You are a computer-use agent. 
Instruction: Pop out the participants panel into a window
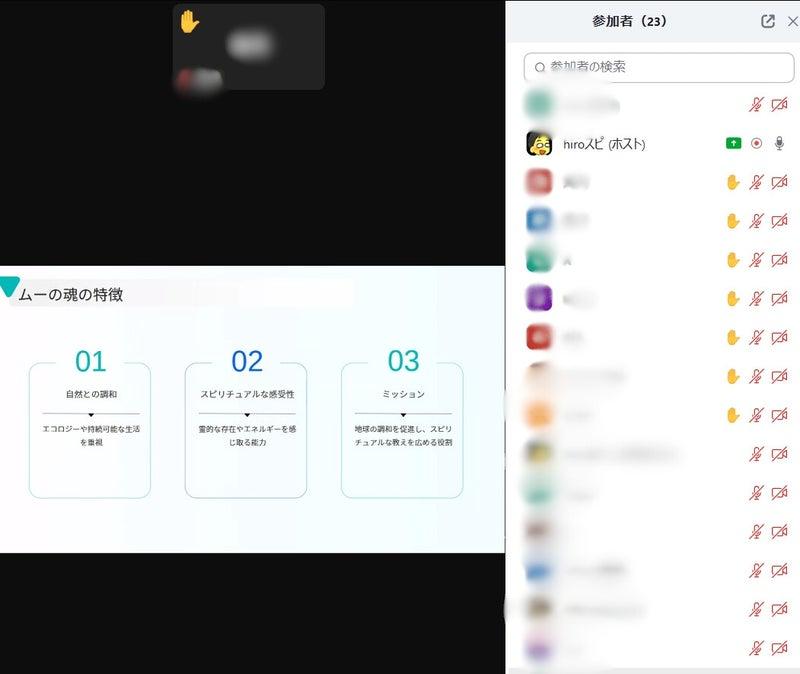[x=768, y=21]
